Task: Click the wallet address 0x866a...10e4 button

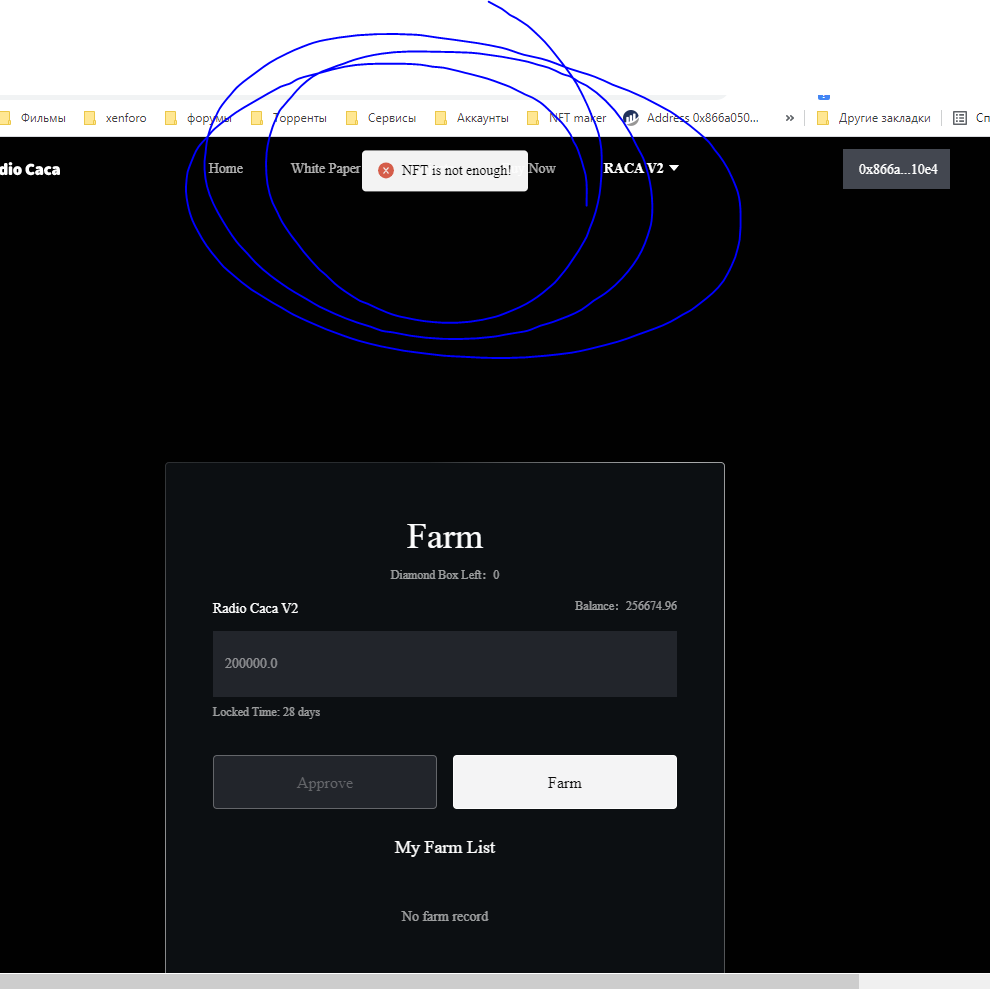Action: click(897, 169)
